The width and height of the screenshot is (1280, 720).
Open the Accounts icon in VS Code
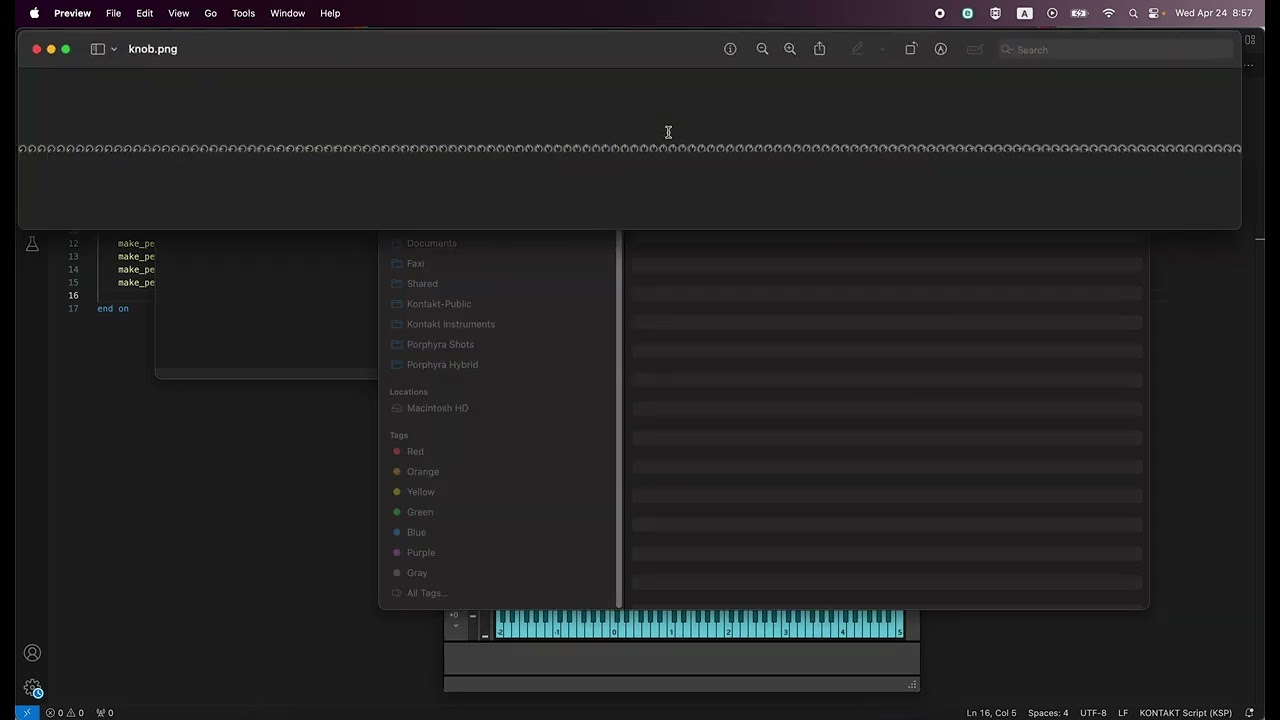click(32, 653)
